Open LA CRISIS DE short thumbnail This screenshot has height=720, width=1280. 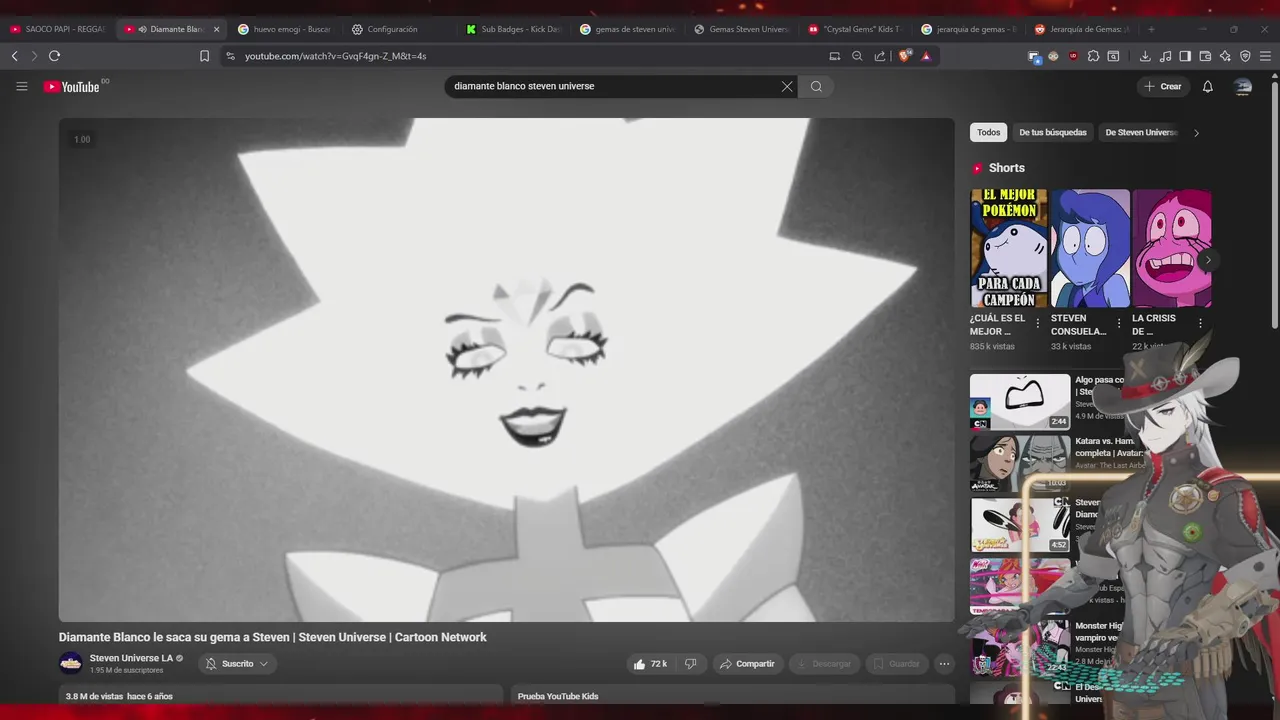1171,248
